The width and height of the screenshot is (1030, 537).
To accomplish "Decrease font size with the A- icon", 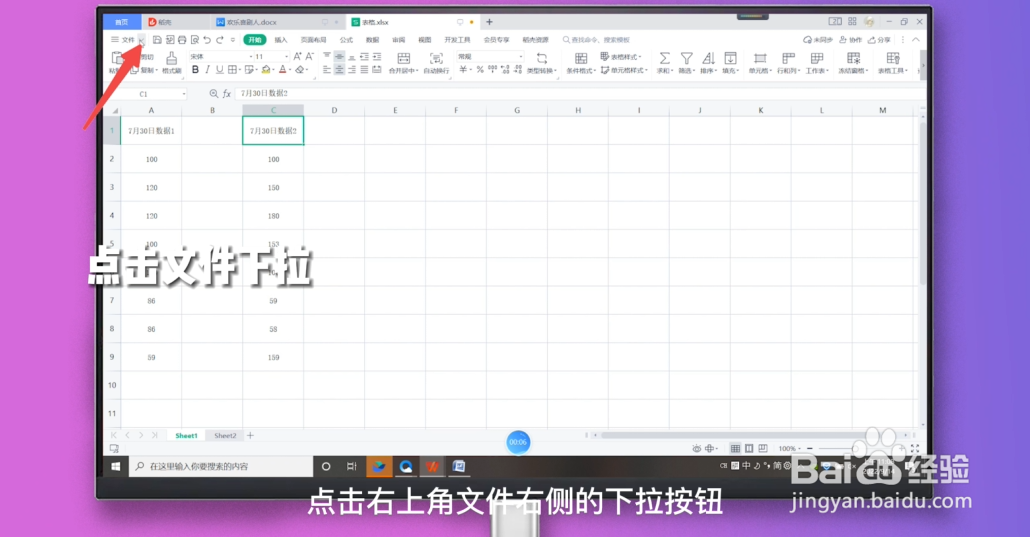I will pyautogui.click(x=309, y=57).
